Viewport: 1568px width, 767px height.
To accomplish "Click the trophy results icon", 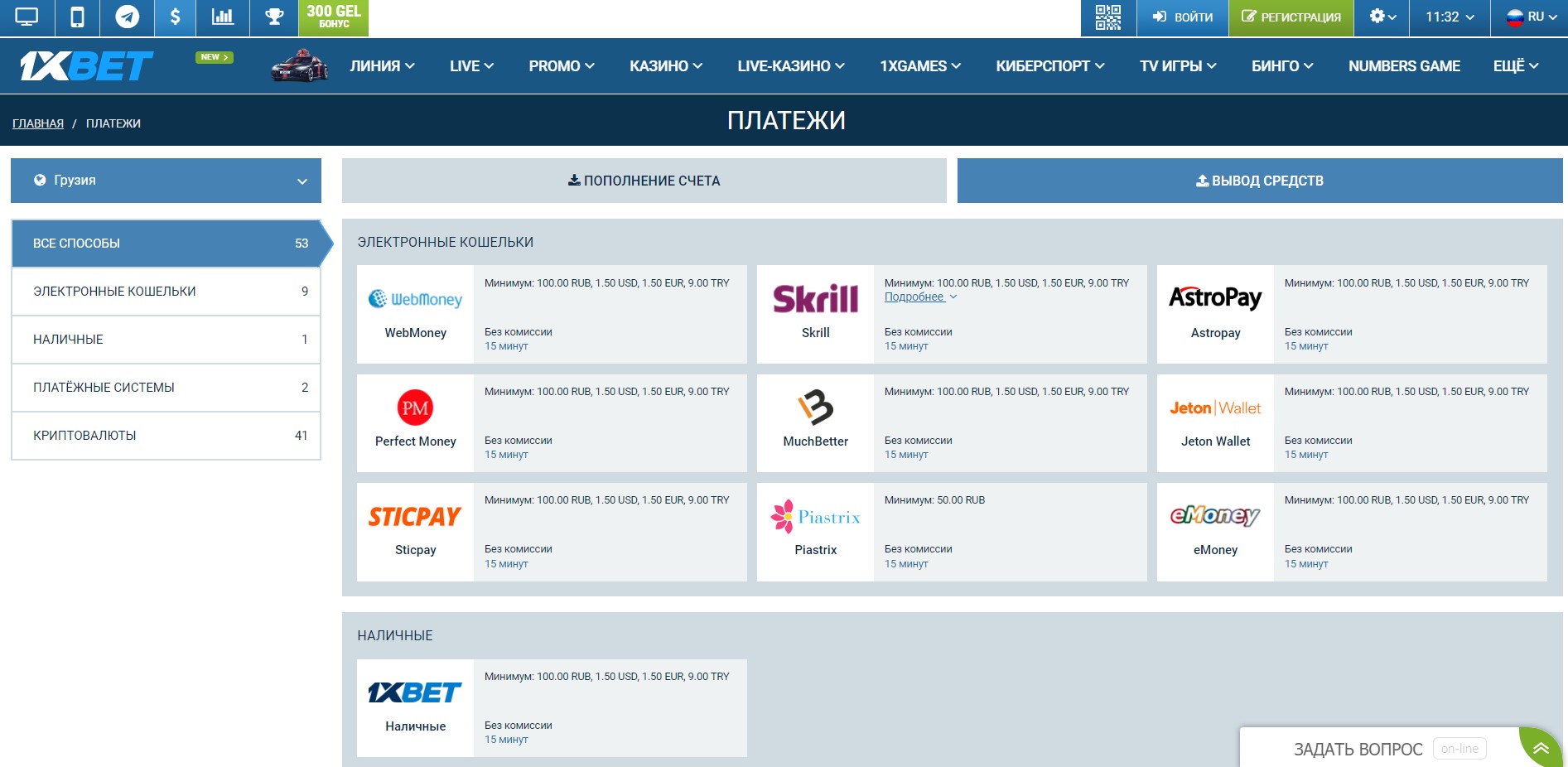I will (x=274, y=17).
